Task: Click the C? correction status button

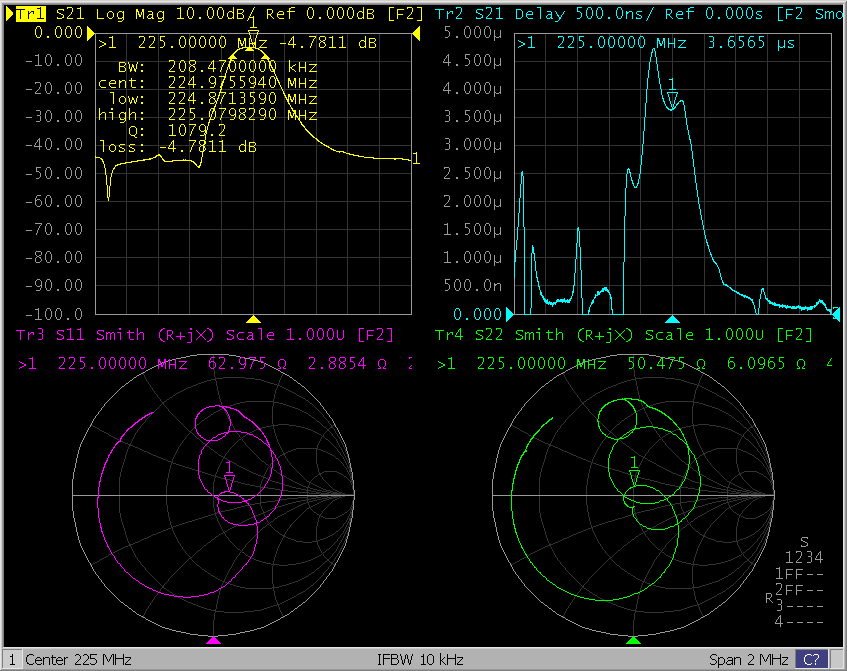Action: [810, 660]
